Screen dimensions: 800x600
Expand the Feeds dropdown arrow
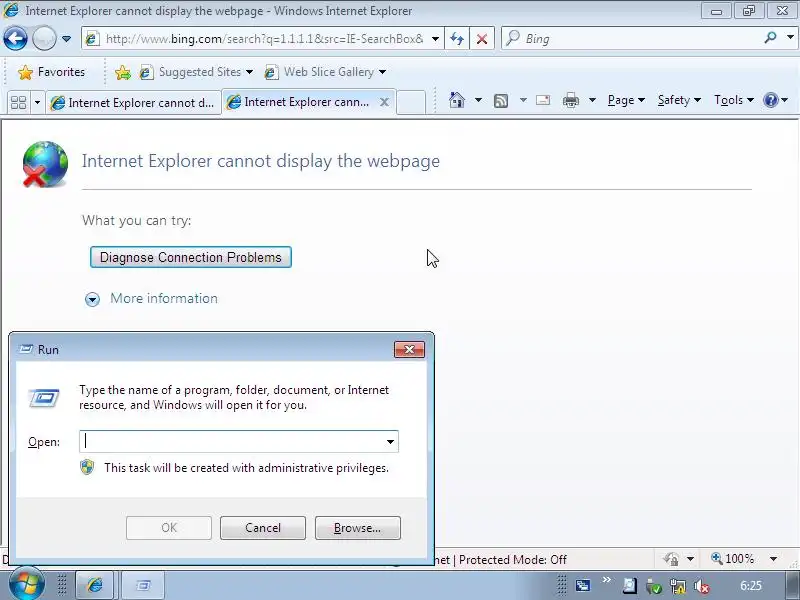coord(523,100)
